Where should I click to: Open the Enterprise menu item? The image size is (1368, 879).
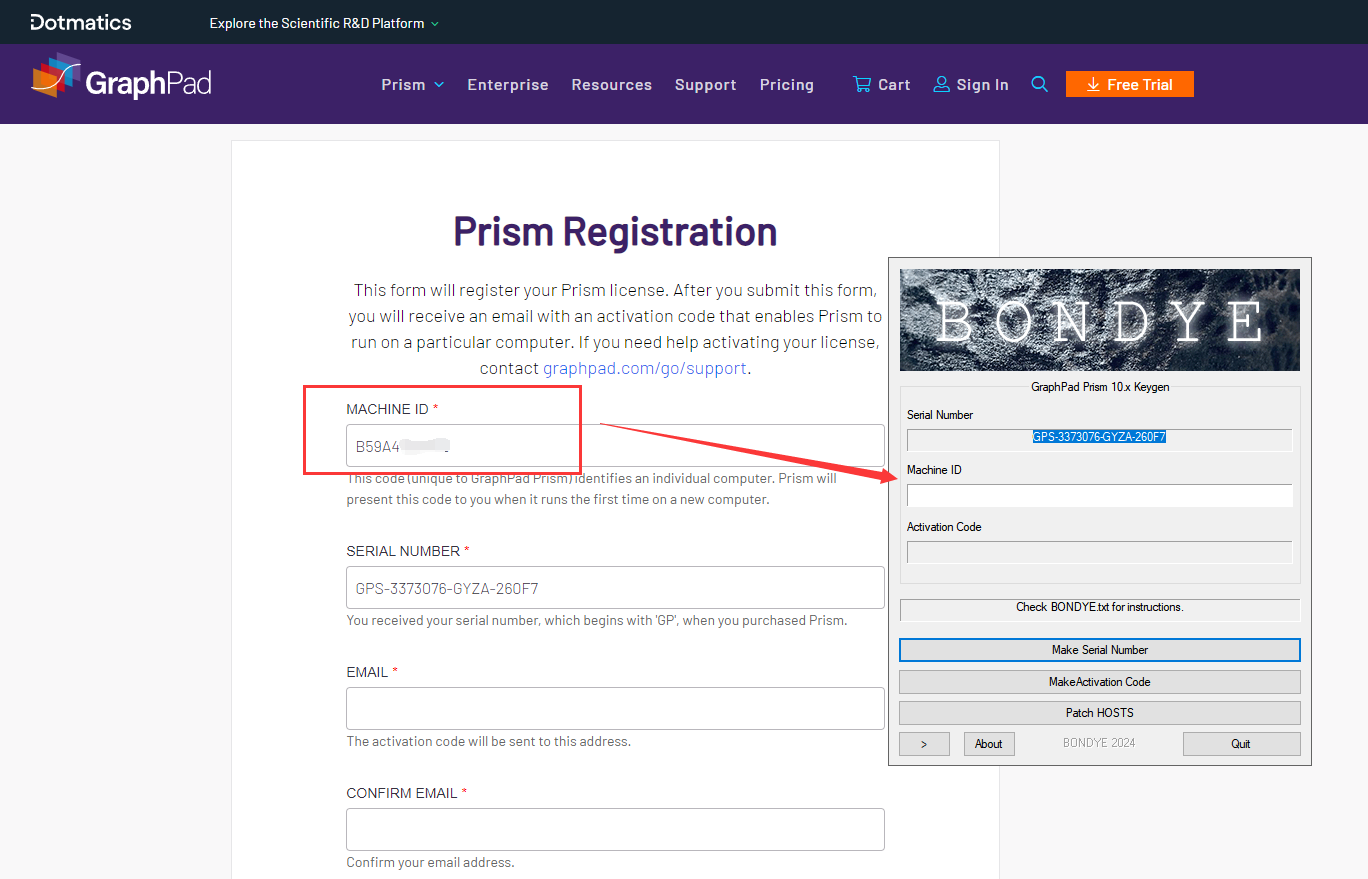click(x=508, y=85)
